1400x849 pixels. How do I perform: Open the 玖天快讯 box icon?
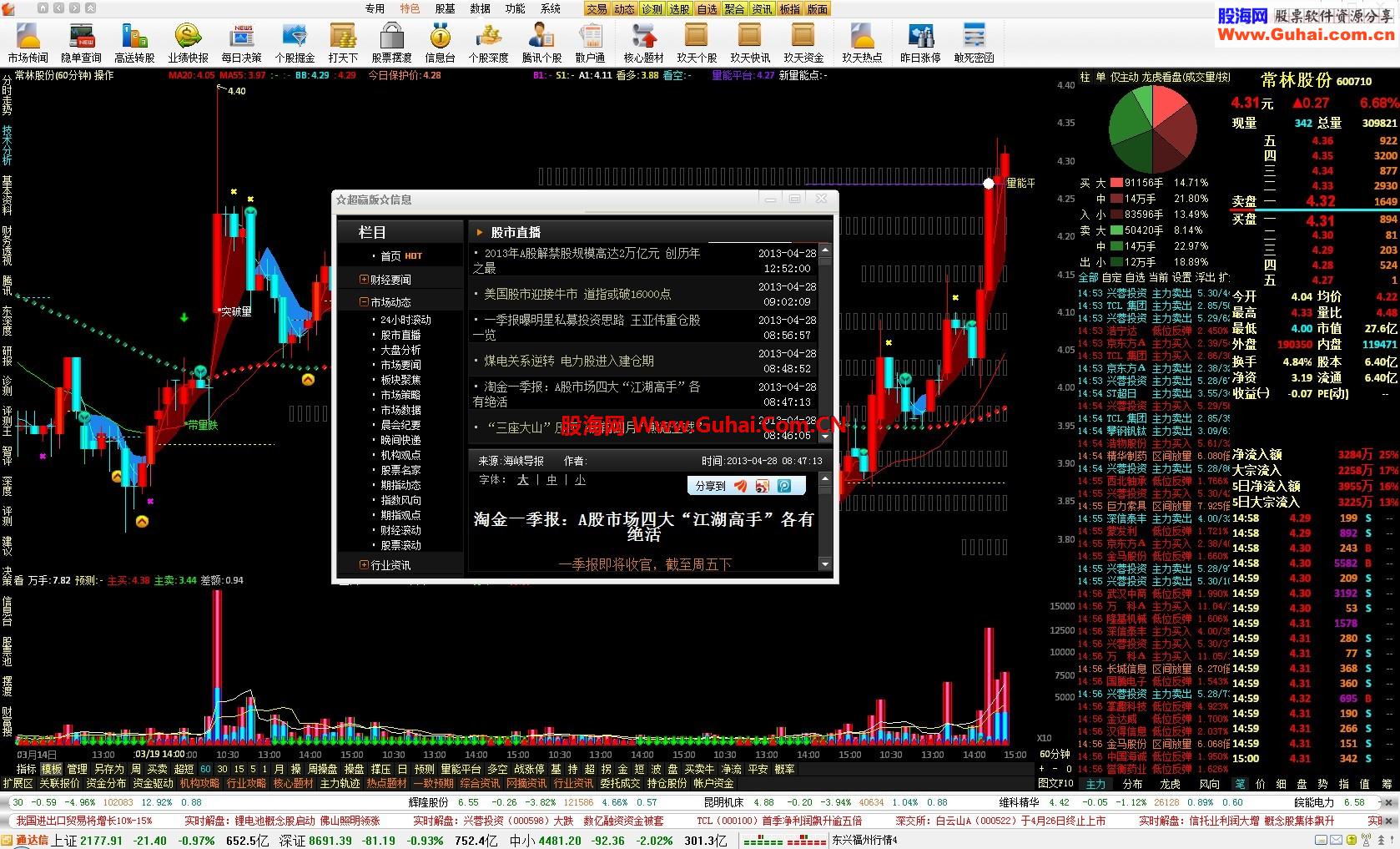tap(750, 43)
